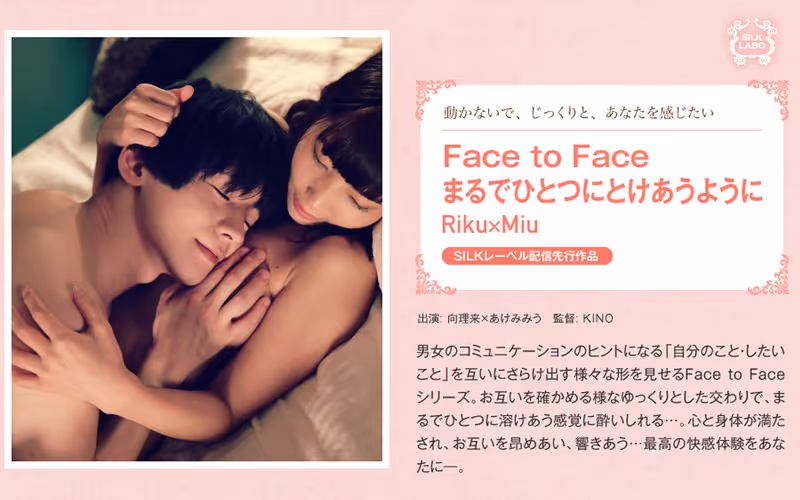Click the divider line under the tagline
Image resolution: width=800 pixels, height=500 pixels.
pos(602,130)
